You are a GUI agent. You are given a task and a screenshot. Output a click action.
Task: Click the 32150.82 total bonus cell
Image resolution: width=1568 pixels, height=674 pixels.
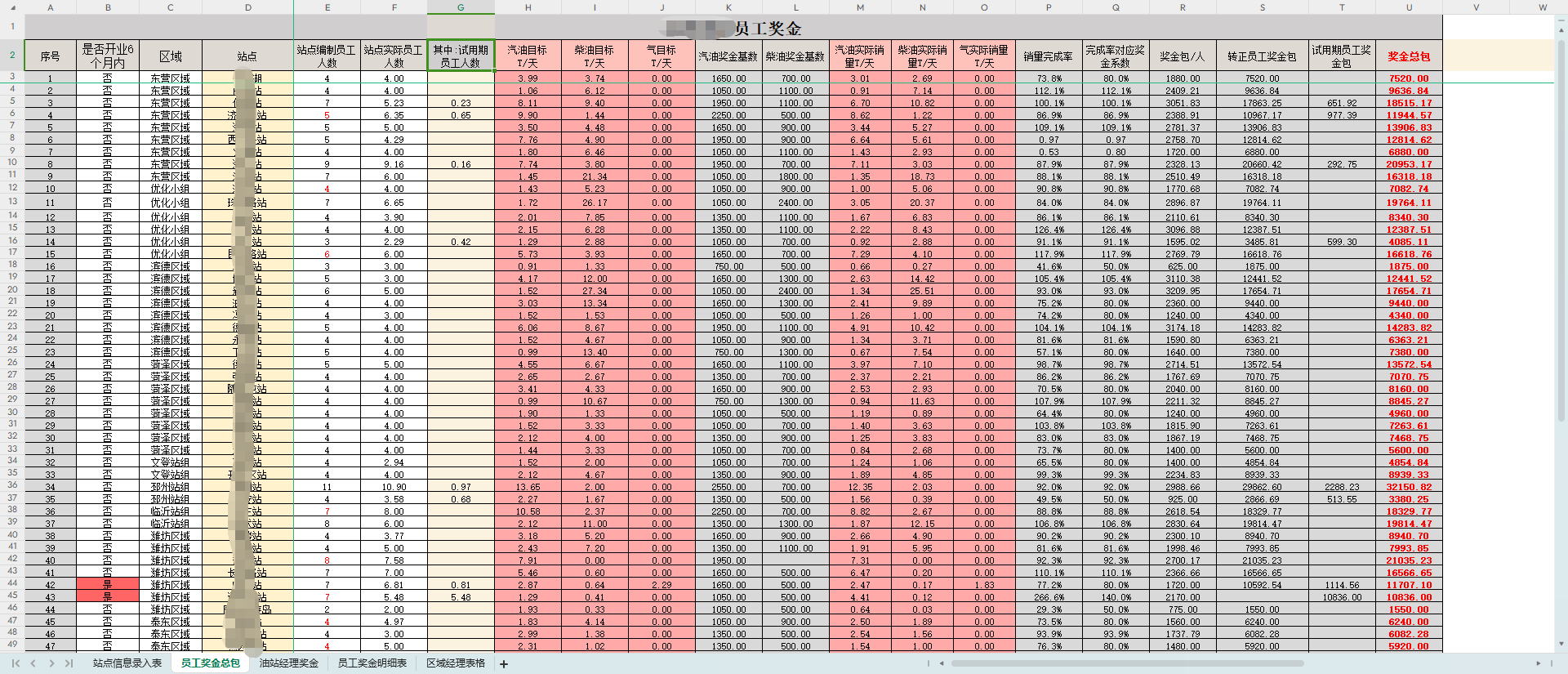[1409, 487]
